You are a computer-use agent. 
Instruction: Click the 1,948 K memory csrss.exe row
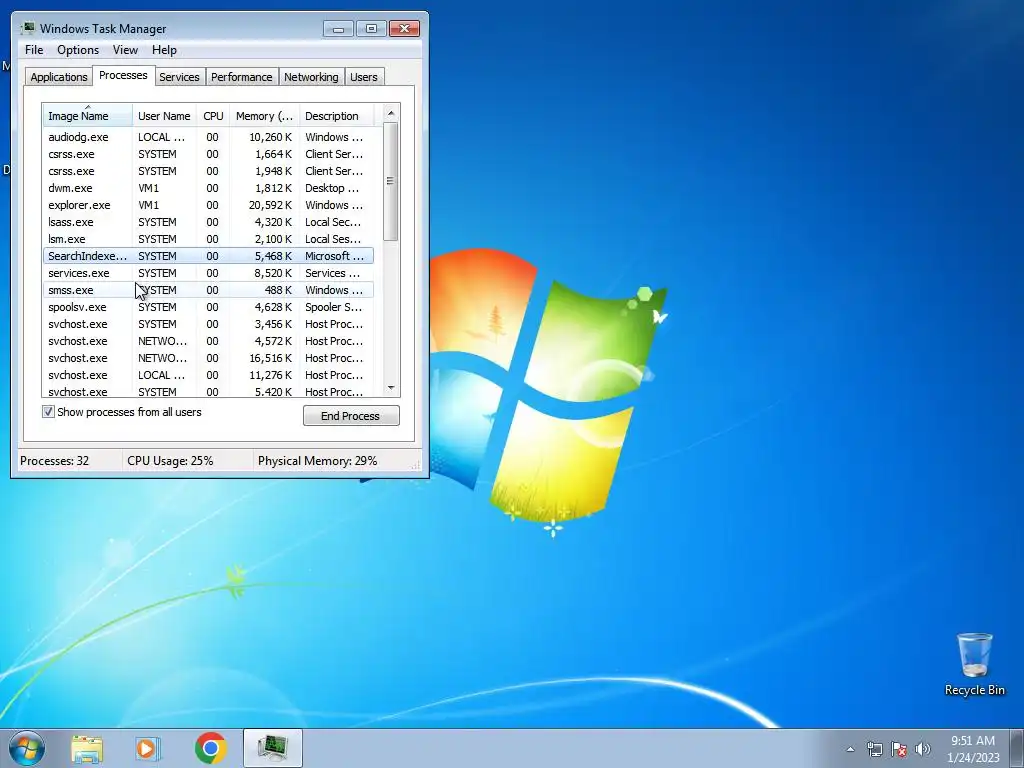(208, 171)
